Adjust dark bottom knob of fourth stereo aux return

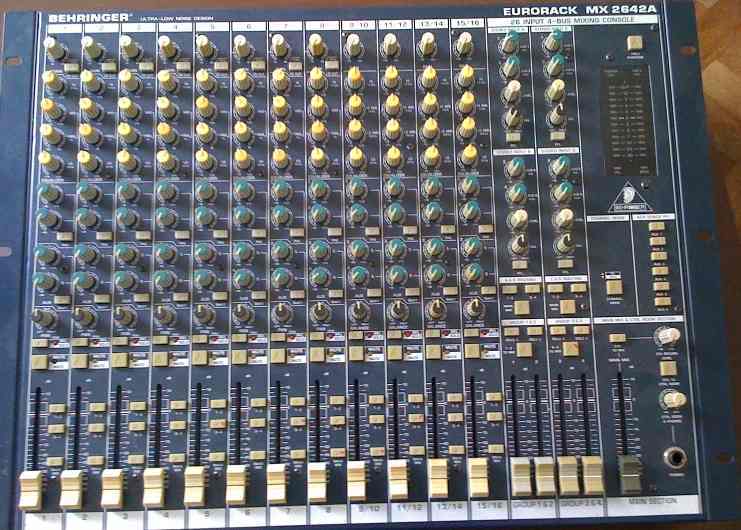(564, 242)
